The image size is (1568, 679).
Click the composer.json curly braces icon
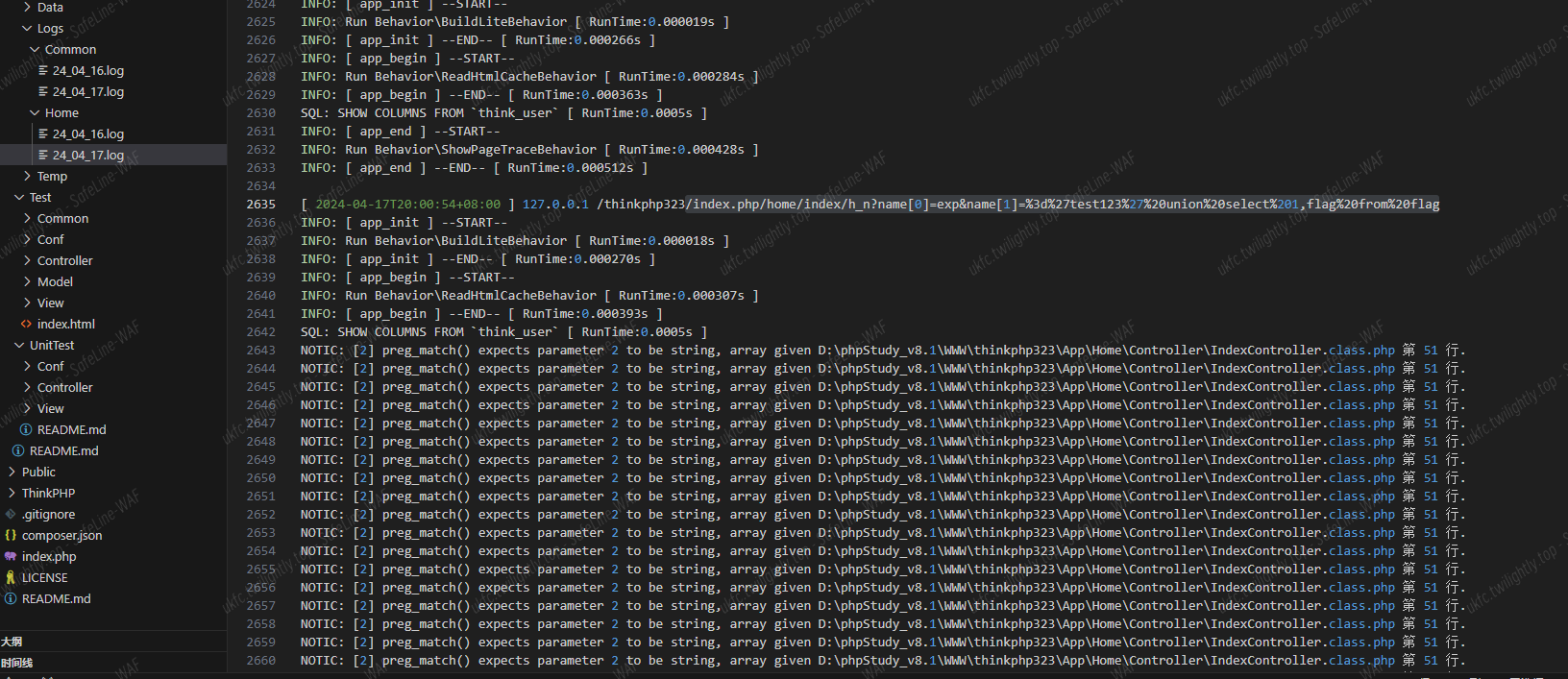coord(11,536)
